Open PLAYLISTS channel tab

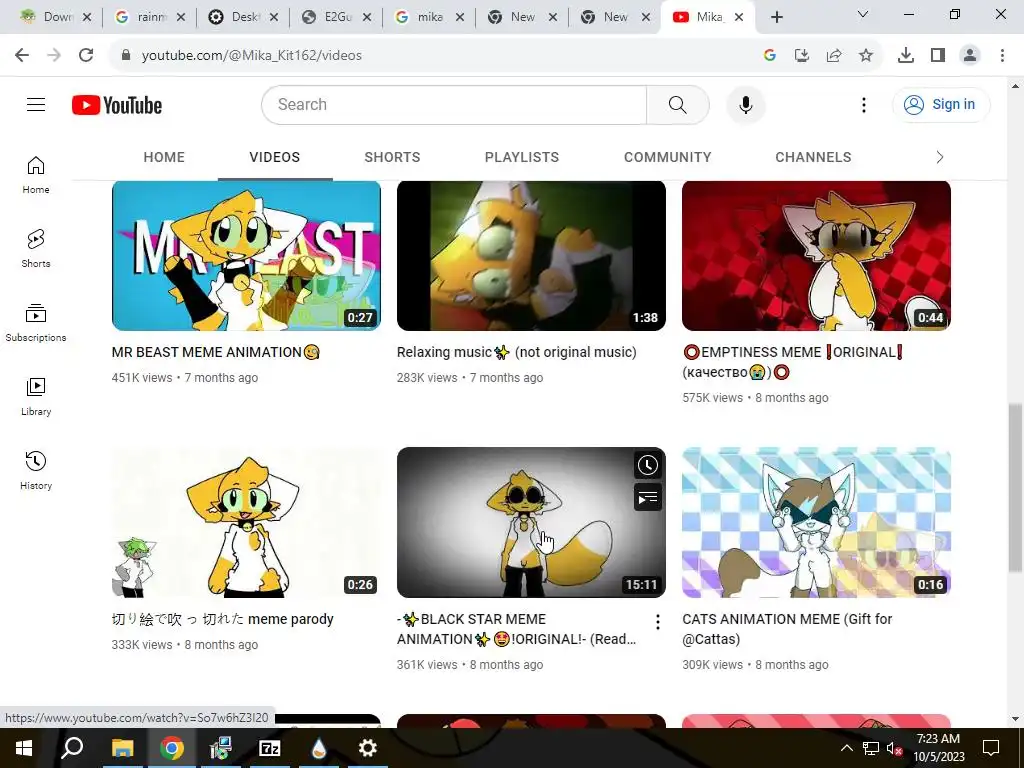click(522, 157)
